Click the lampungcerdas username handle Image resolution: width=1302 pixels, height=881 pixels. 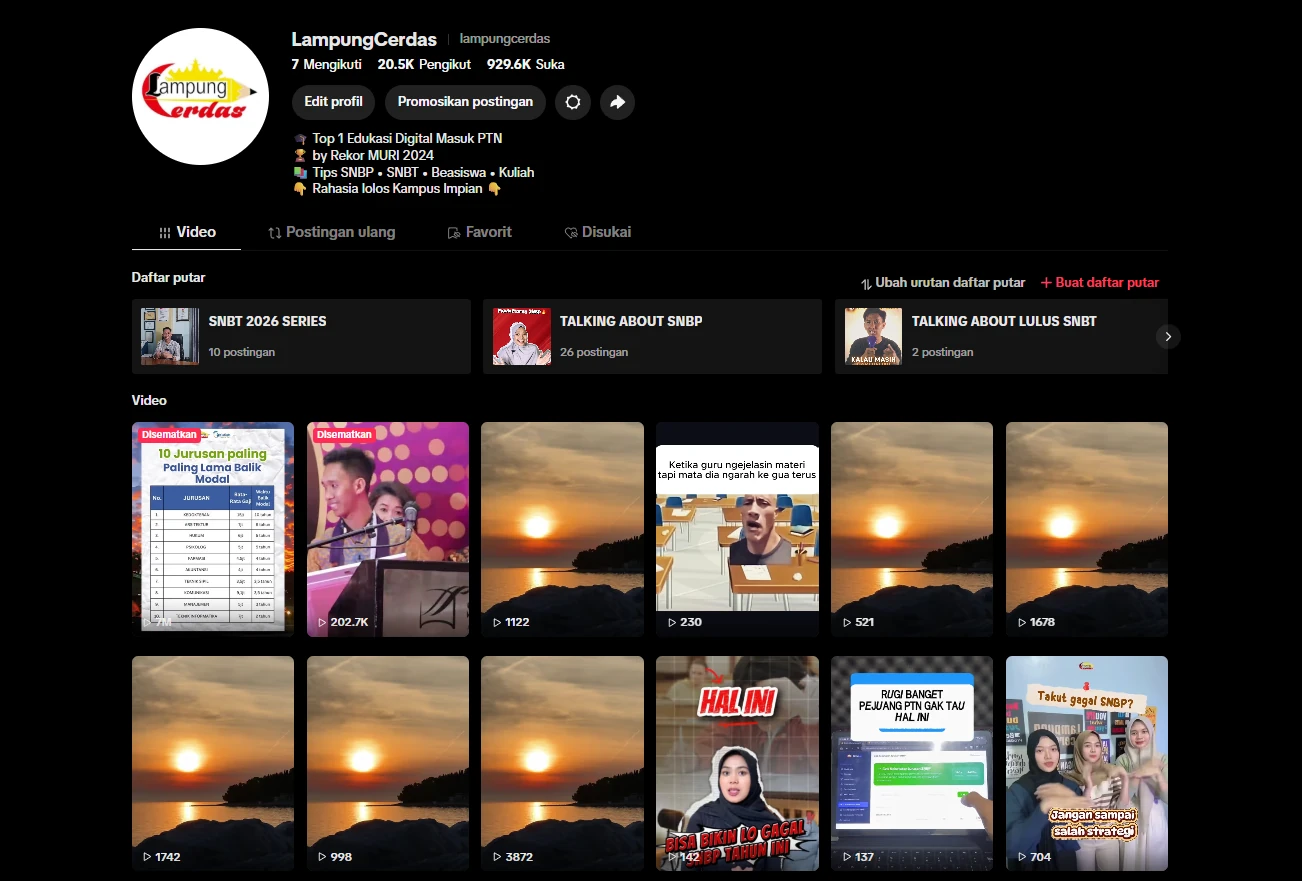(505, 39)
